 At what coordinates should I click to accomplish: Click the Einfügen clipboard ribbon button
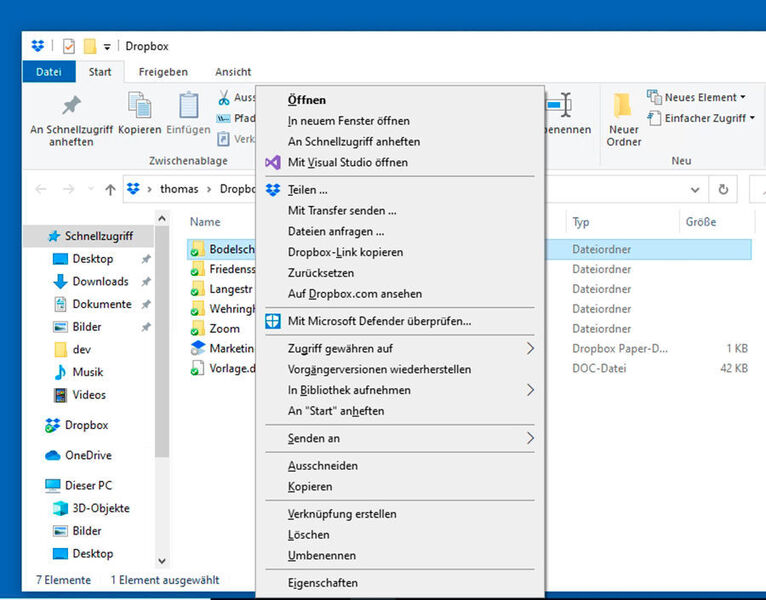coord(188,113)
